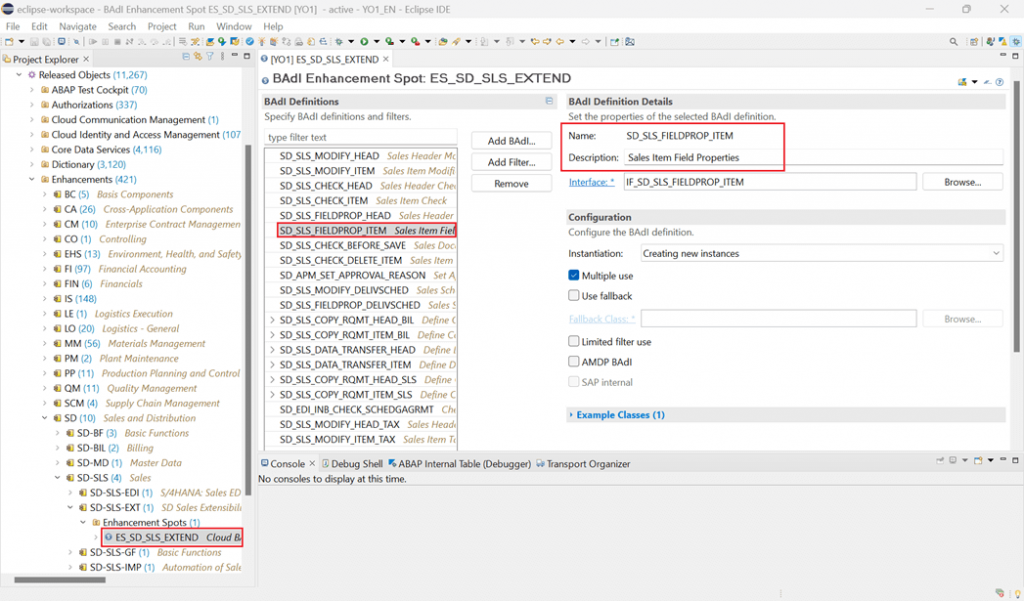Screen dimensions: 1024x601
Task: Click the Open Console icon in Console view
Action: tap(978, 461)
